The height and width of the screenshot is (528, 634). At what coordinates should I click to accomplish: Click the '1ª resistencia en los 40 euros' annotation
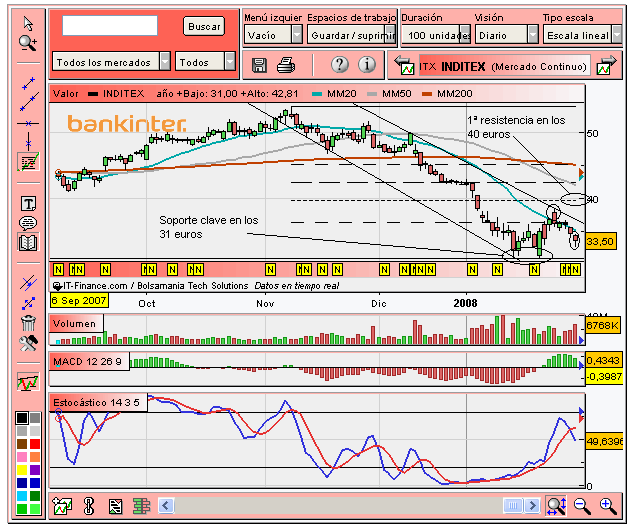click(x=516, y=127)
